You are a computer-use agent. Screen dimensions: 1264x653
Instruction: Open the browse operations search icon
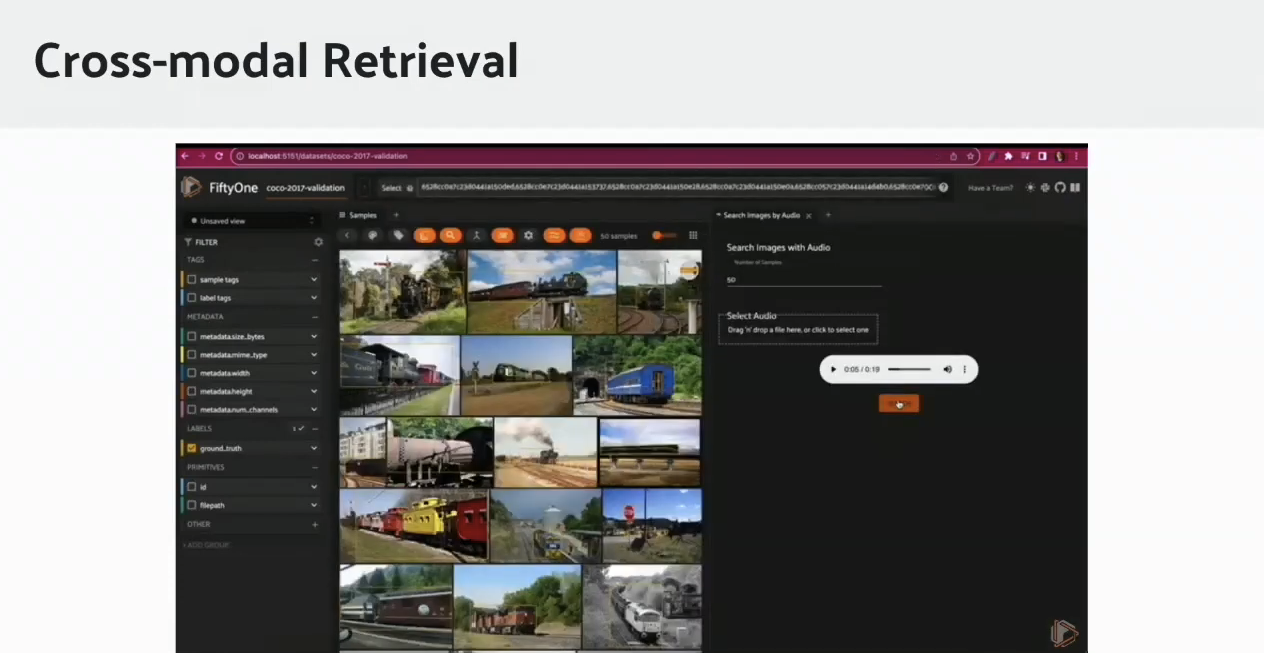pos(451,235)
